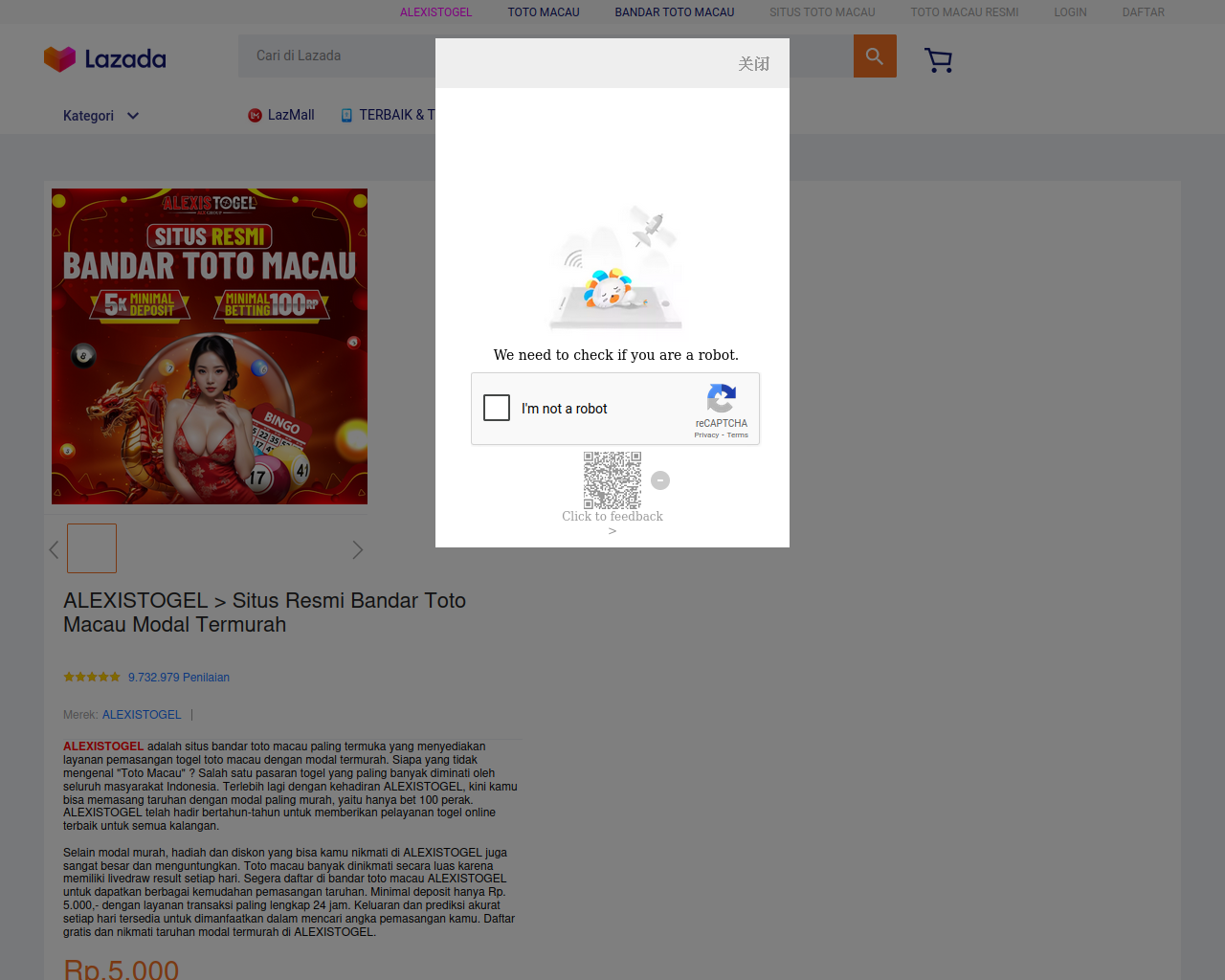
Task: Open ALEXISTOGEL top menu item
Action: click(x=436, y=12)
